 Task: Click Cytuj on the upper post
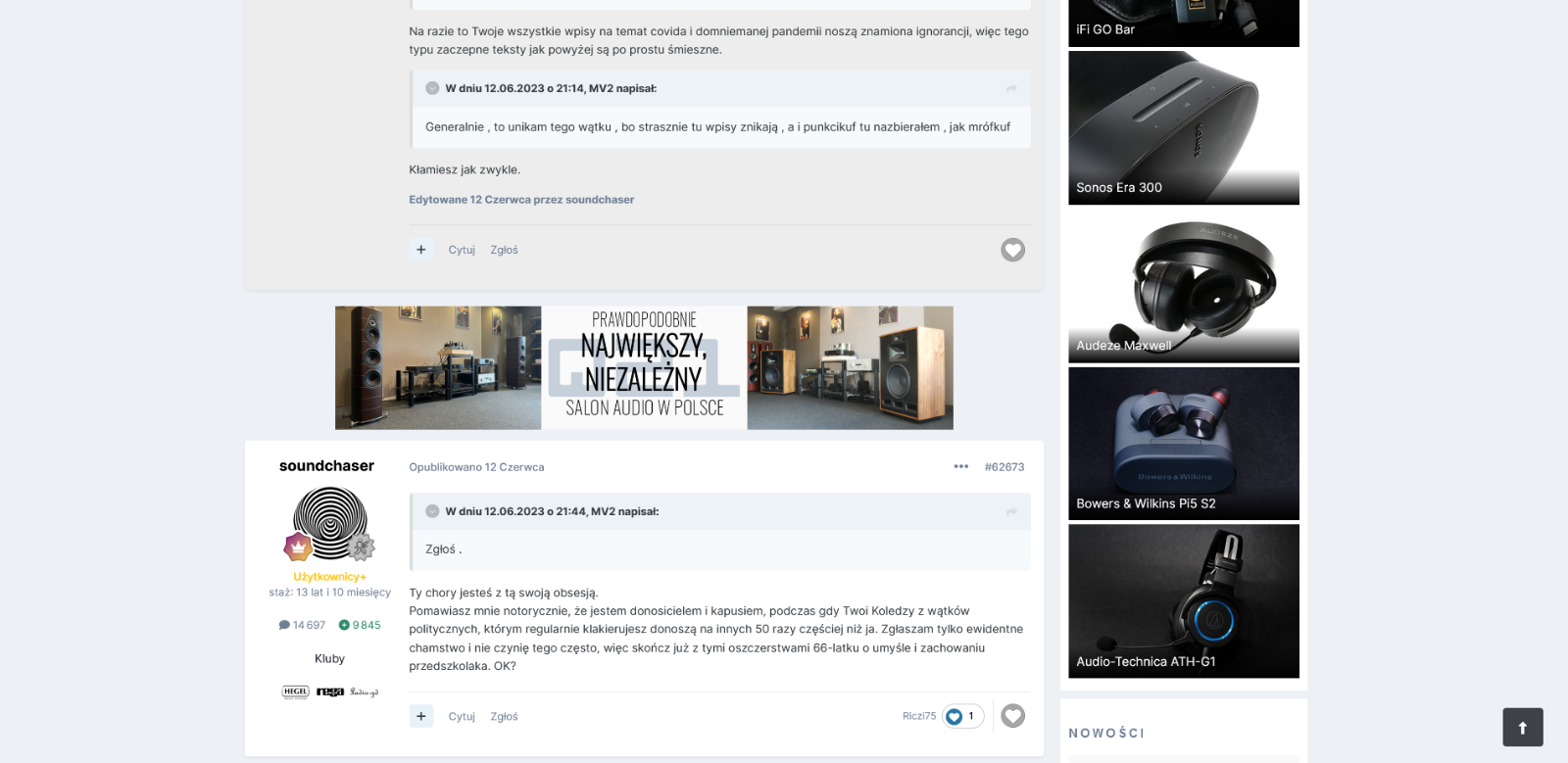[462, 250]
